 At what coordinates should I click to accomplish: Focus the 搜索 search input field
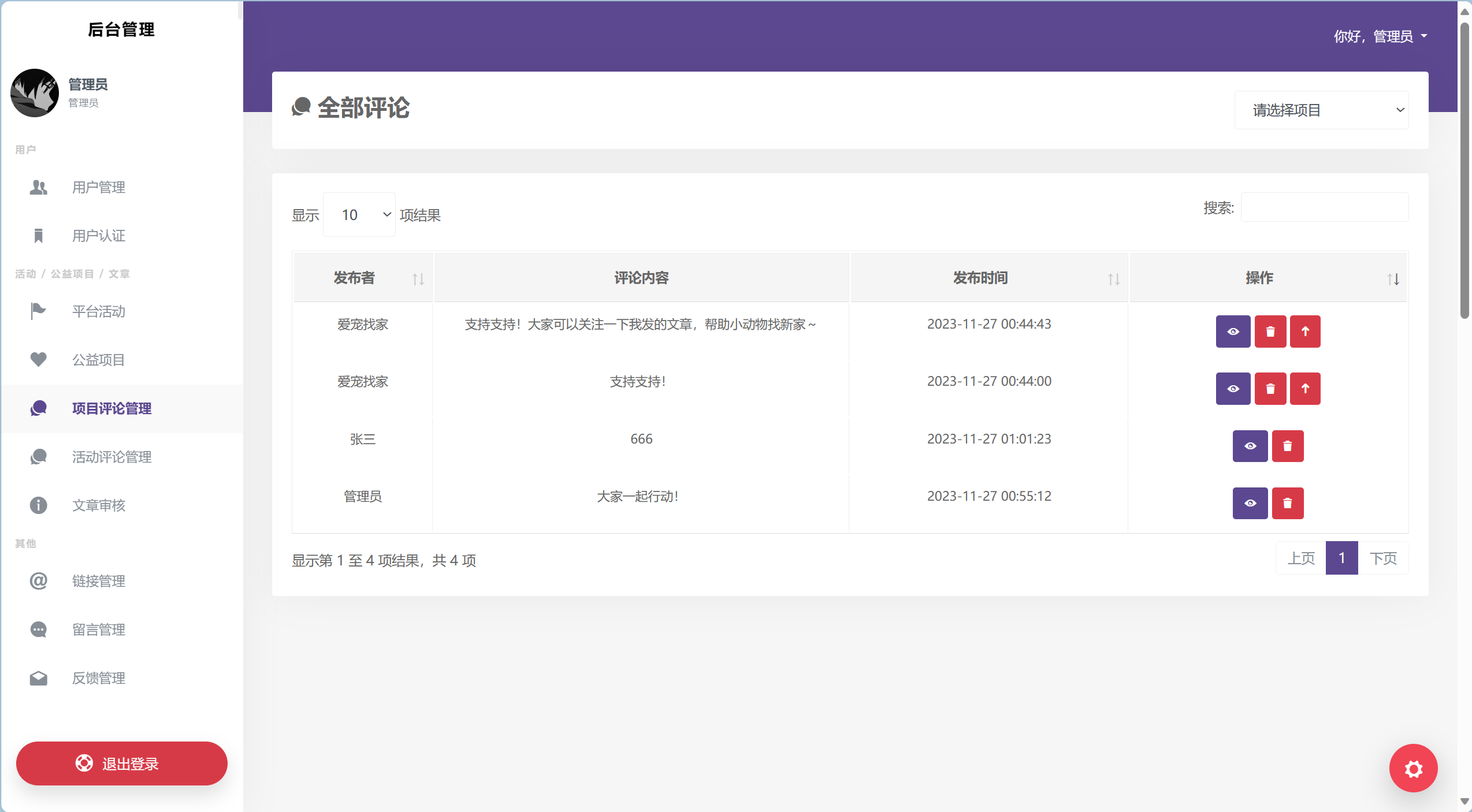coord(1324,207)
